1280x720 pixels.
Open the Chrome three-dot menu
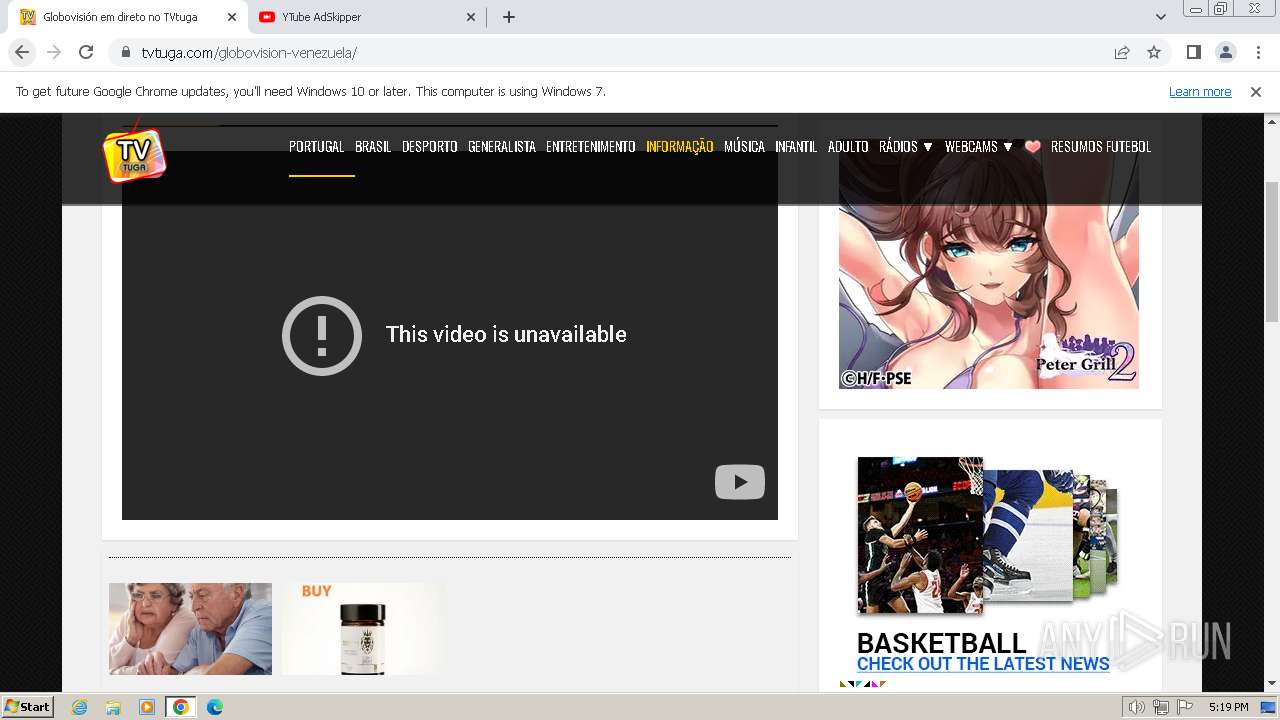[x=1258, y=53]
